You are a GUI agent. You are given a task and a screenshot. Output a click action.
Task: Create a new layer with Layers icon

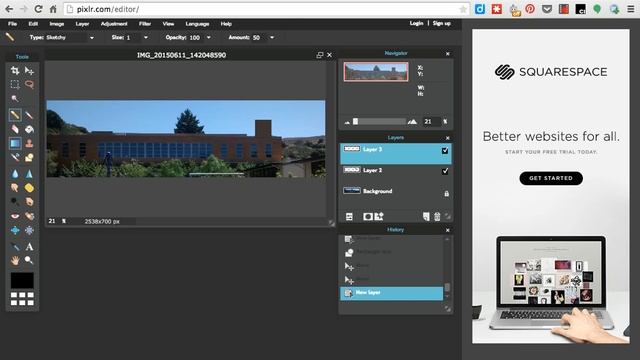tap(426, 217)
